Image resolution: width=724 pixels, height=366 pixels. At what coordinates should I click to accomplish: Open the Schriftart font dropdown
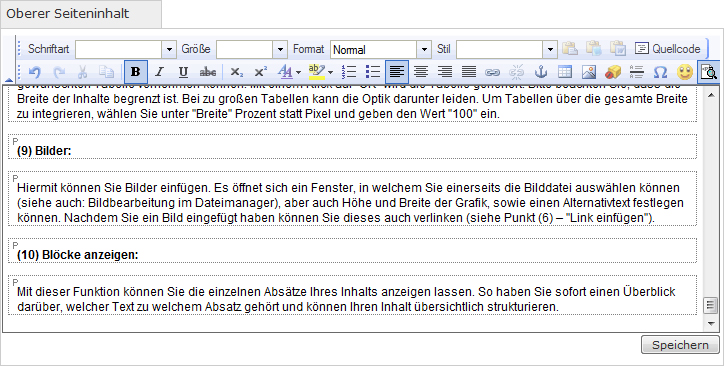coord(126,49)
